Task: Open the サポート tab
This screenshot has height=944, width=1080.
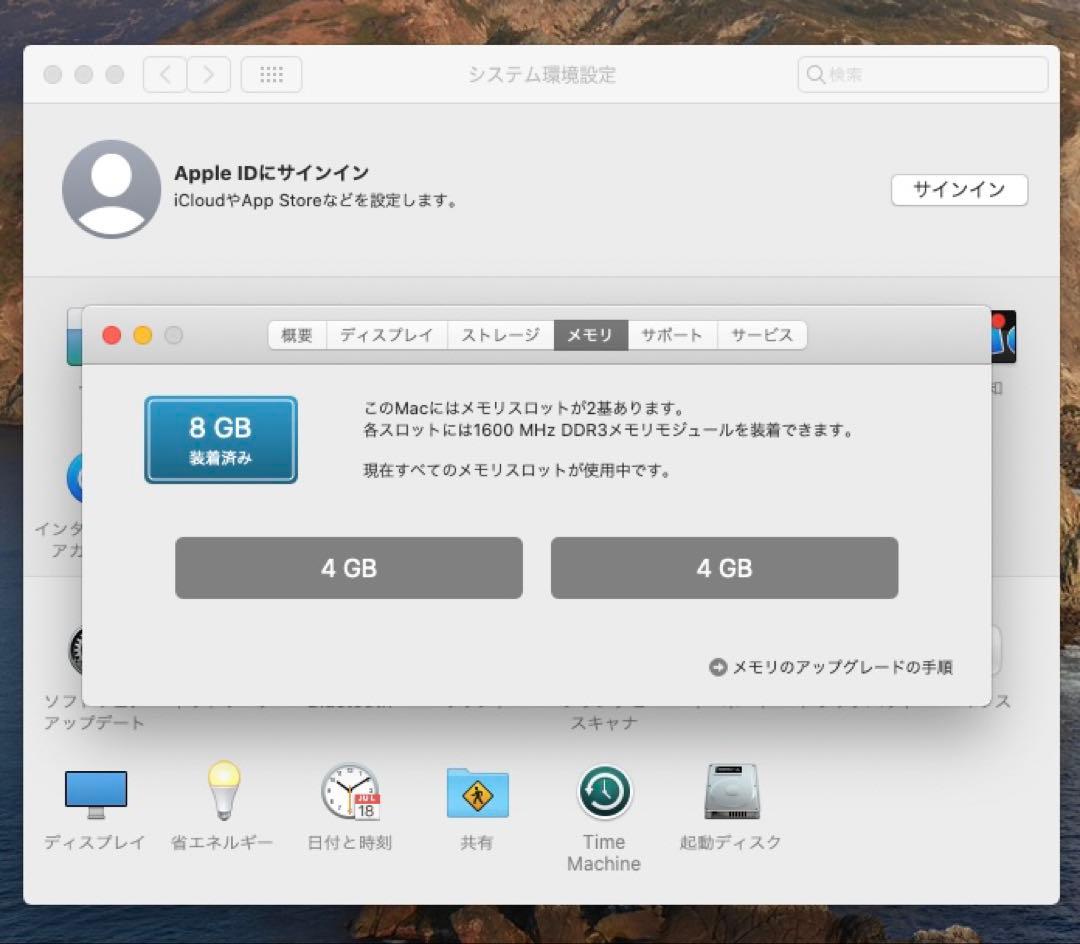Action: [x=673, y=335]
